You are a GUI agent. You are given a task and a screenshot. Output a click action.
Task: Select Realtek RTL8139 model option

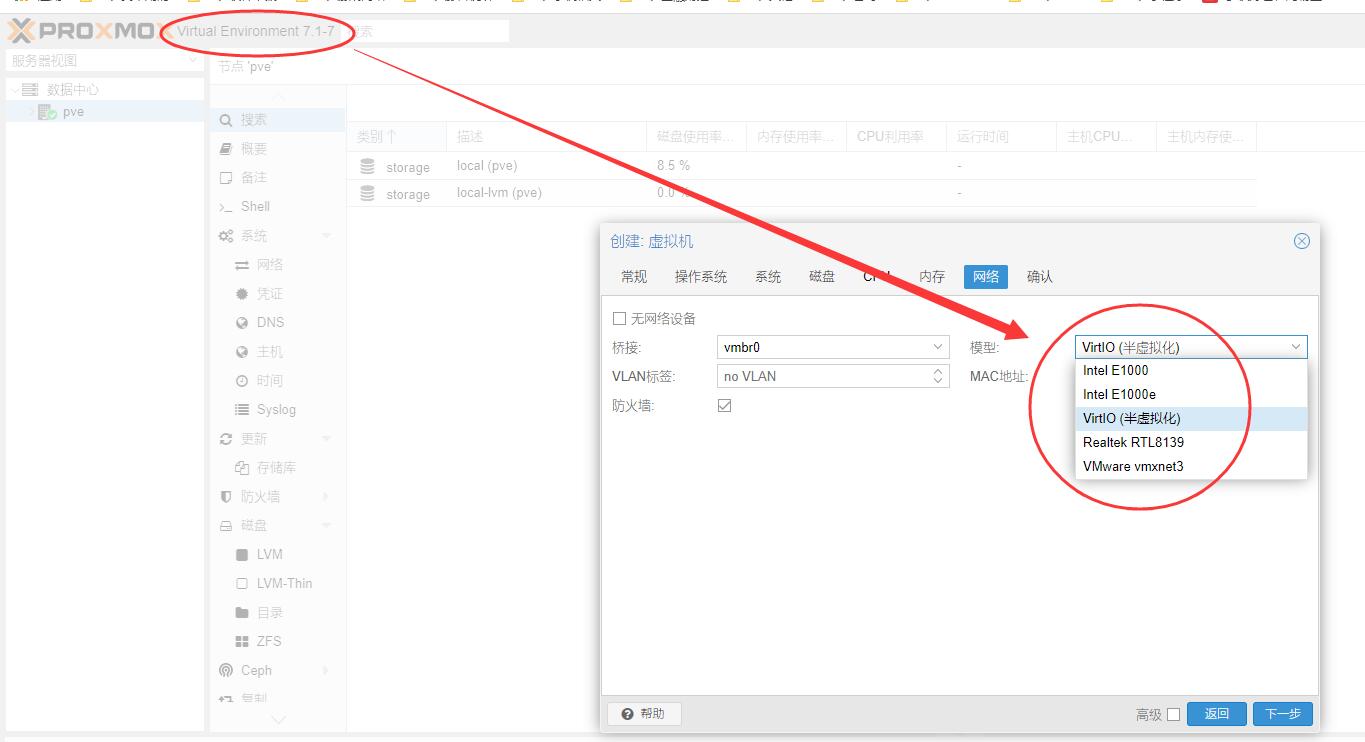point(1132,442)
